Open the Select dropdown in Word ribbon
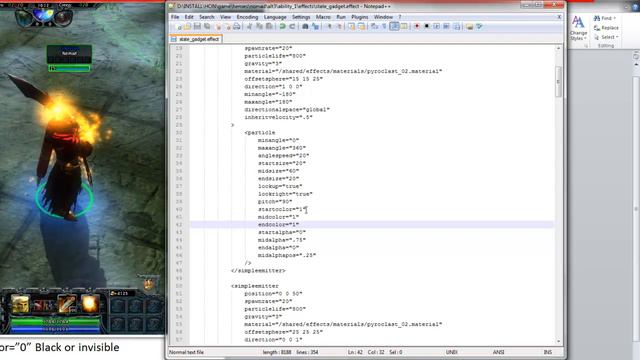 (x=606, y=37)
